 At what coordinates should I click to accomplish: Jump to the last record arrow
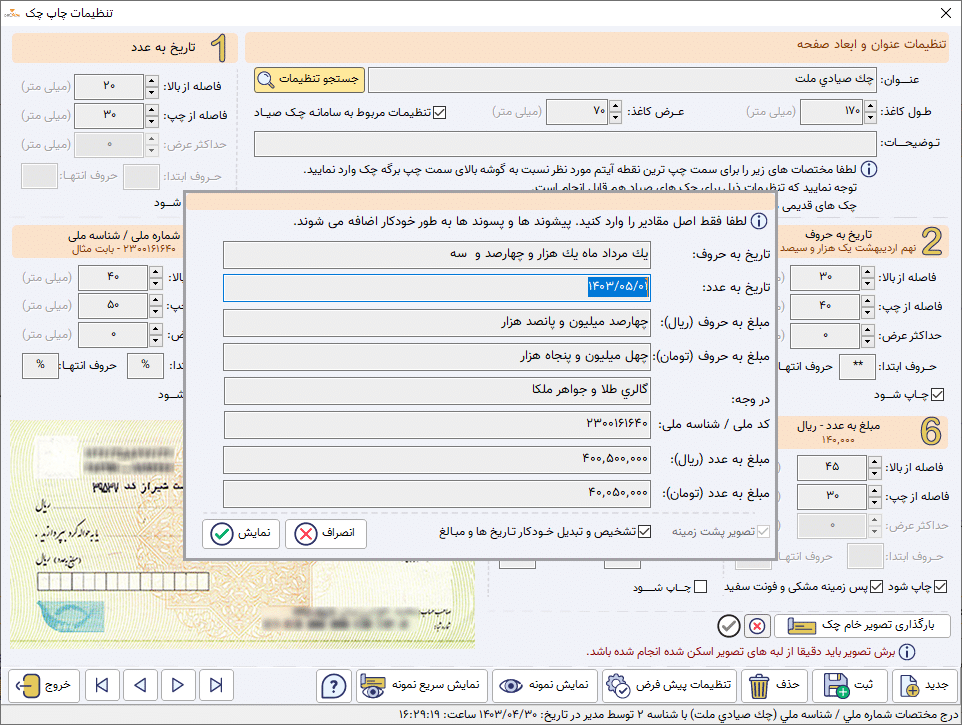(216, 685)
